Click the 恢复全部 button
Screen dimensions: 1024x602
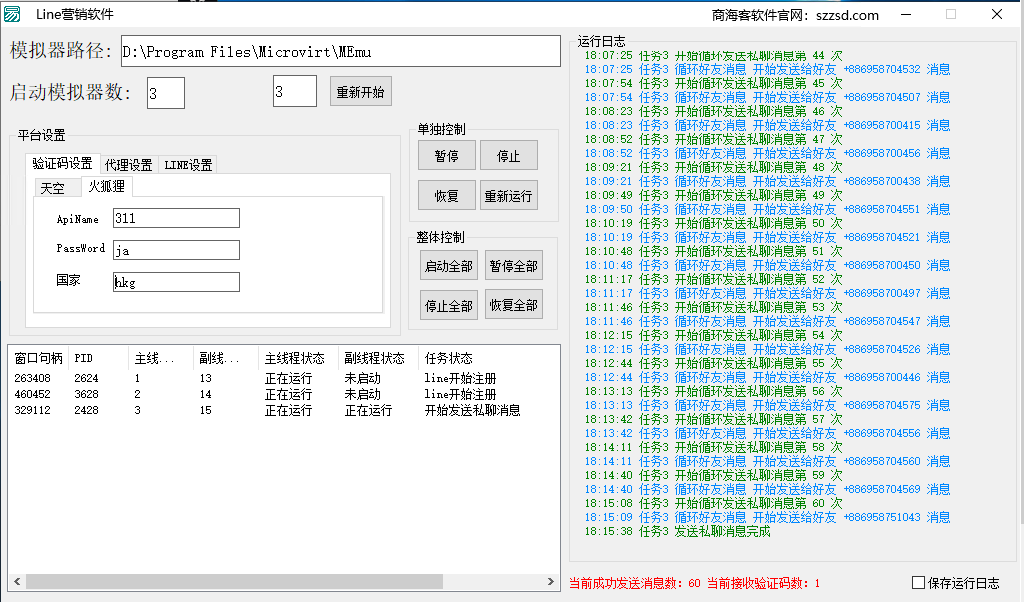(x=513, y=305)
